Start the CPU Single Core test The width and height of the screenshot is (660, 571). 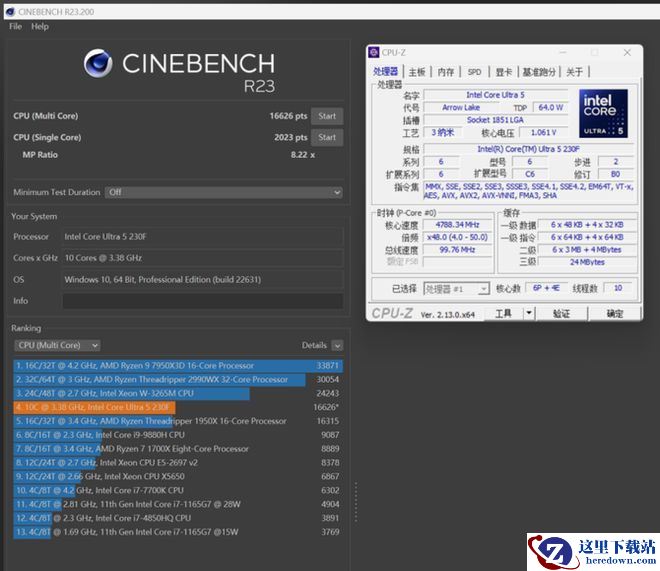[x=327, y=137]
